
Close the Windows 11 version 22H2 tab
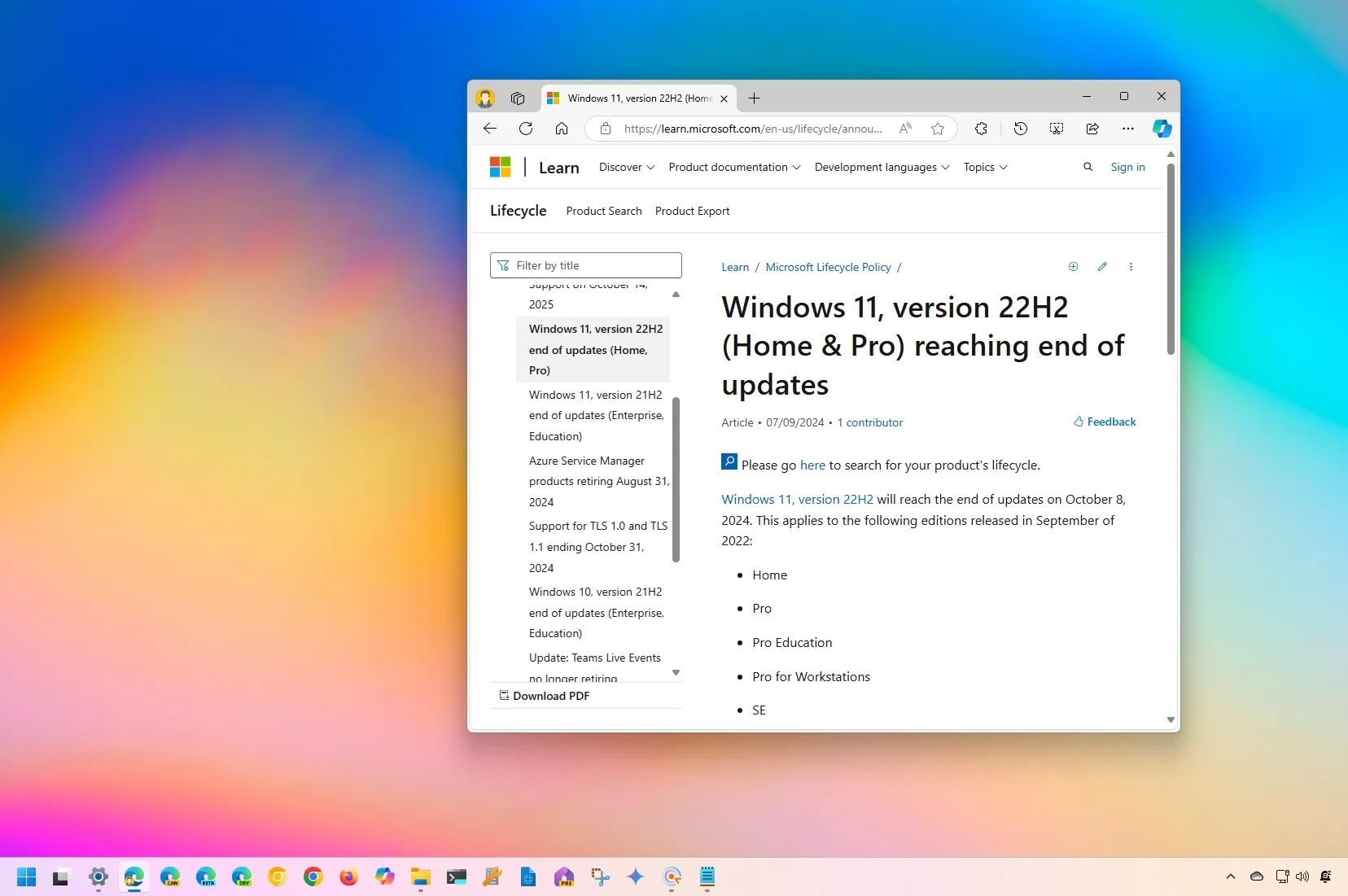[724, 98]
